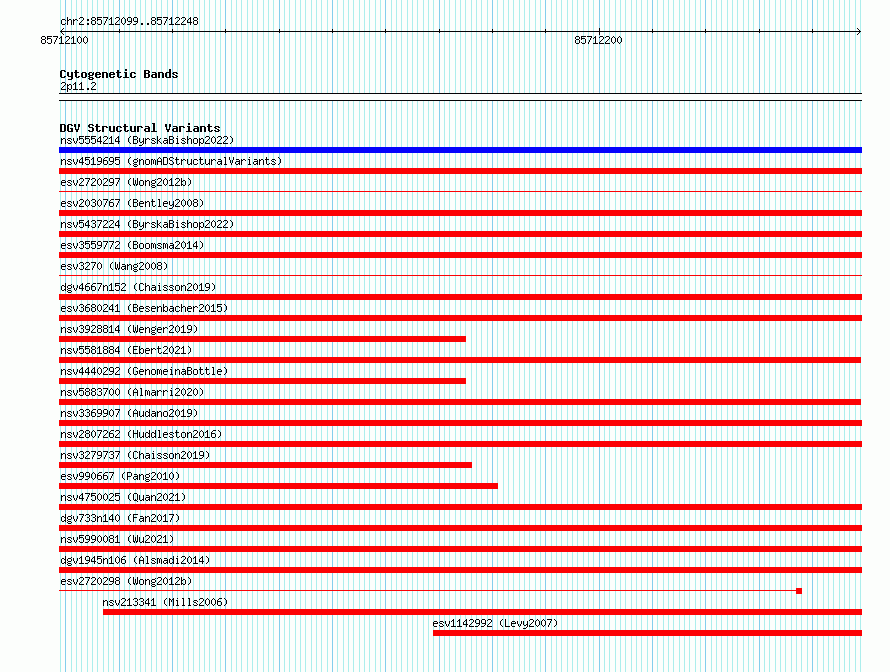Click the first esv2720297 (Wong2012b) label
Screen dimensions: 890x672
[x=126, y=182]
